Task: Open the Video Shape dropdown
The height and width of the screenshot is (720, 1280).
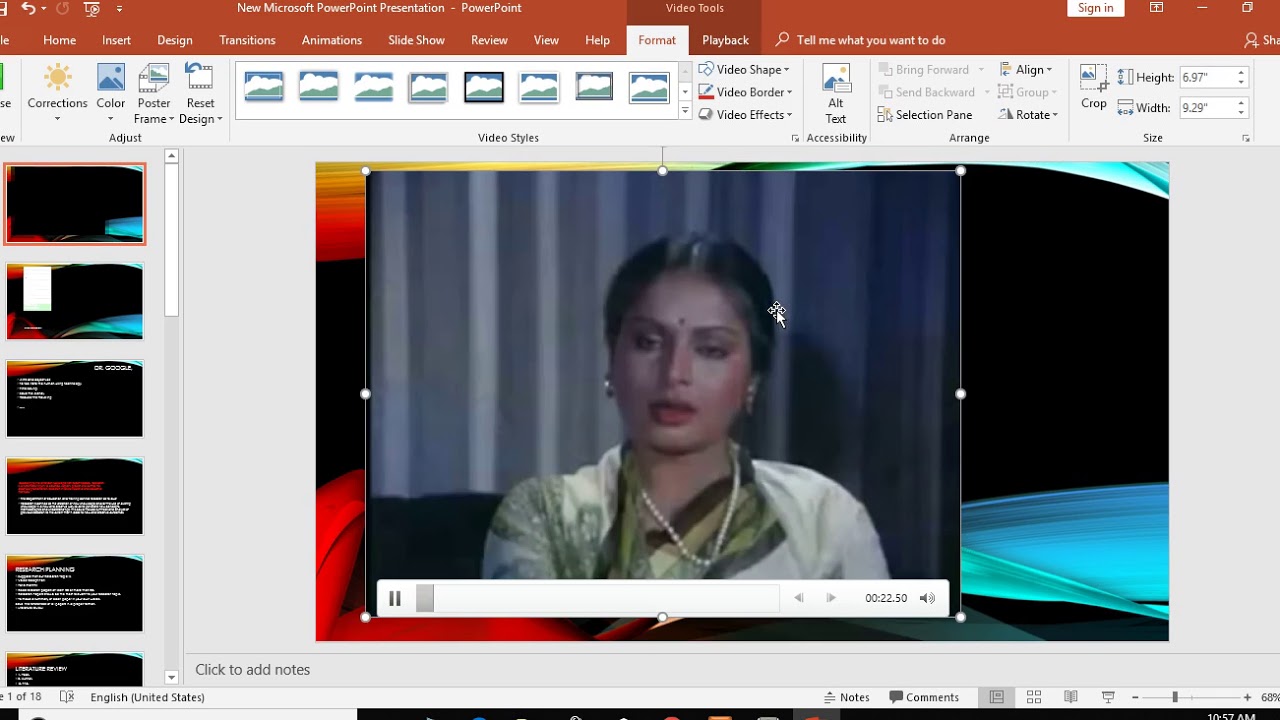Action: (x=744, y=69)
